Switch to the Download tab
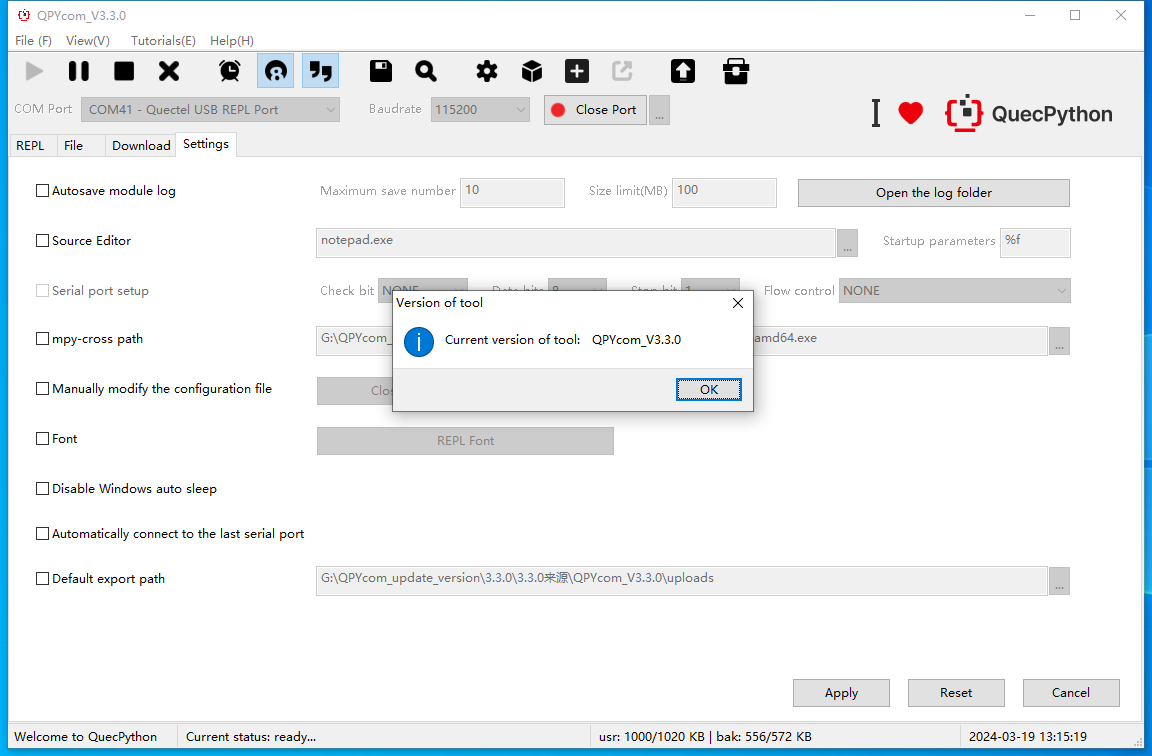 pyautogui.click(x=141, y=145)
